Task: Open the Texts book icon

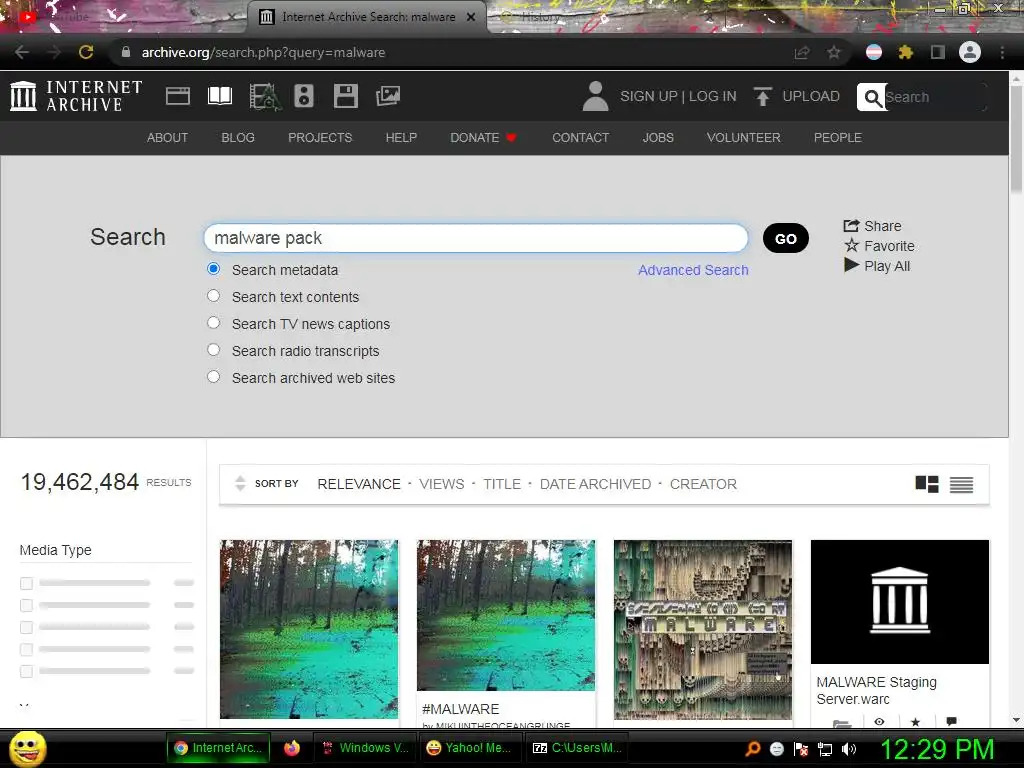Action: point(219,96)
